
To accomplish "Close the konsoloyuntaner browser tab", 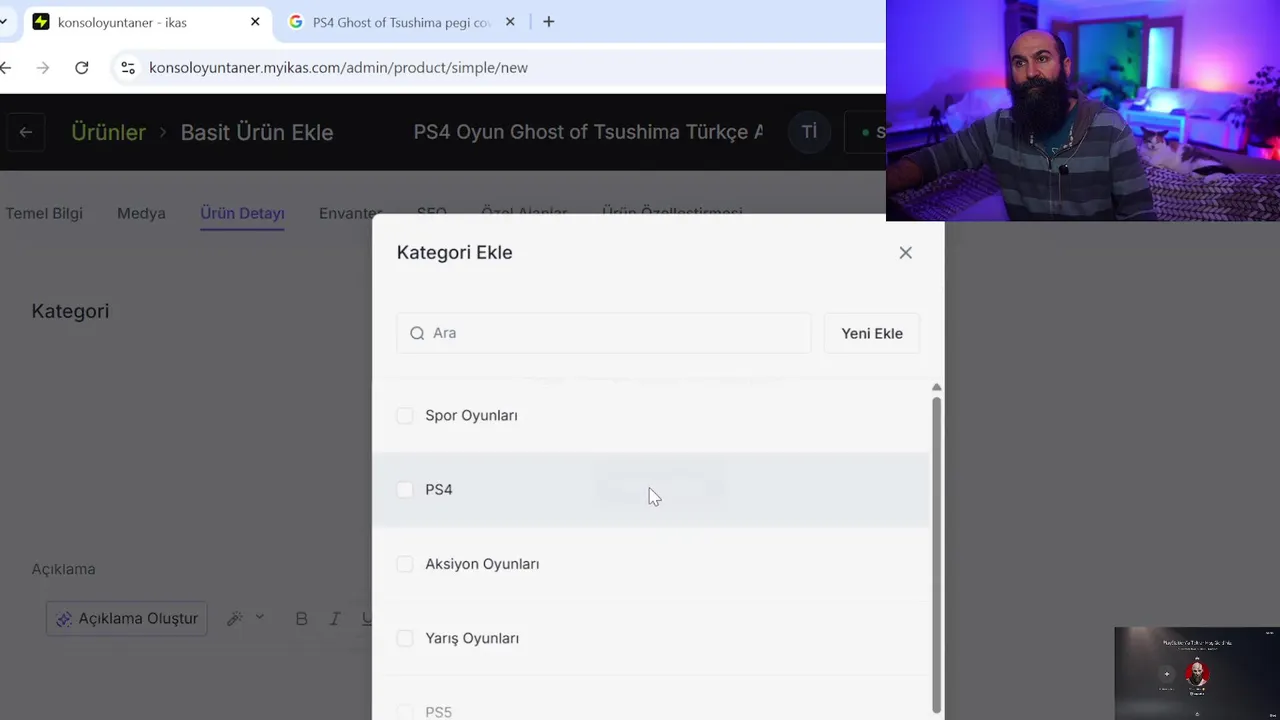I will (x=255, y=22).
